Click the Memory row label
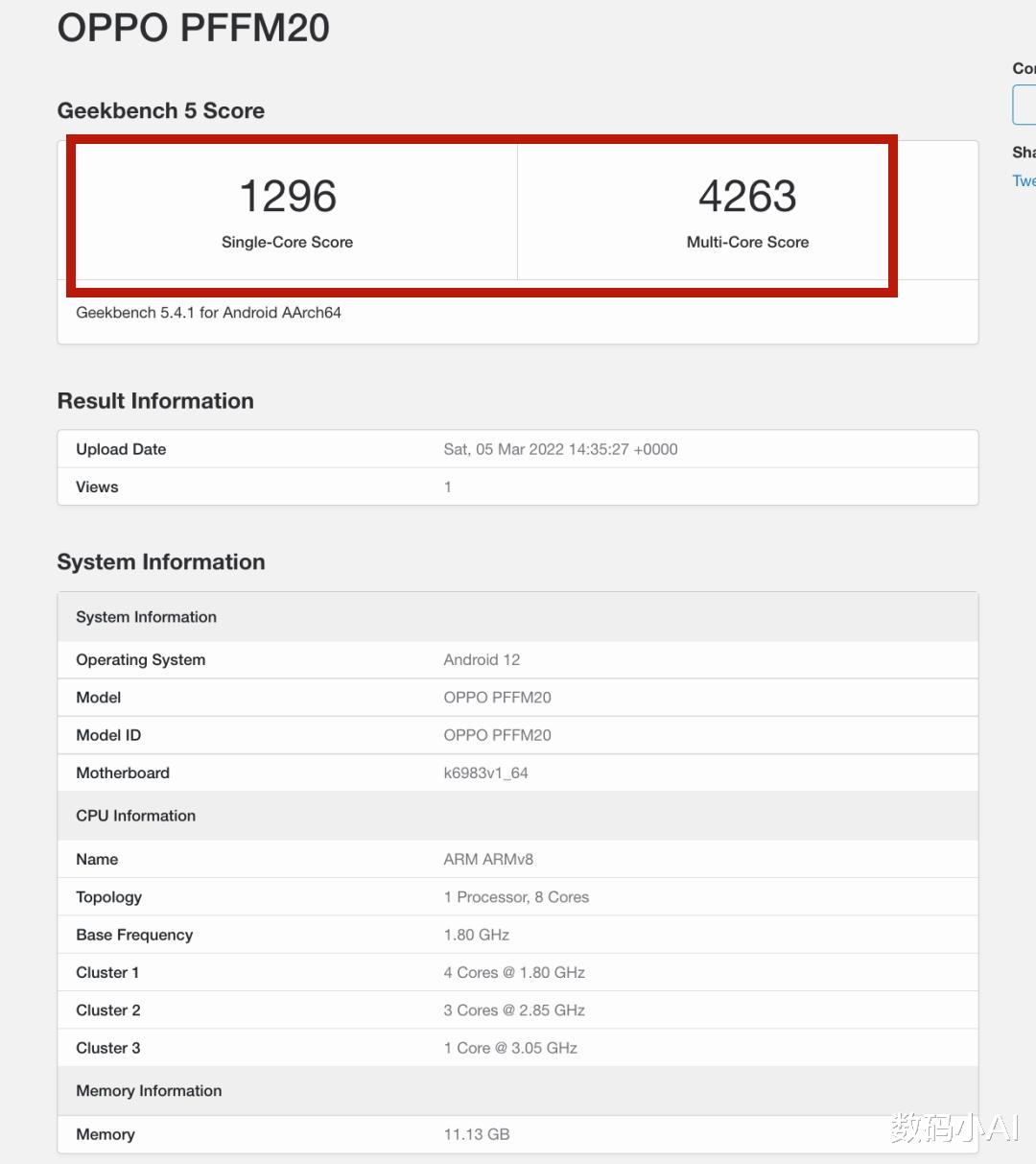 [106, 1134]
